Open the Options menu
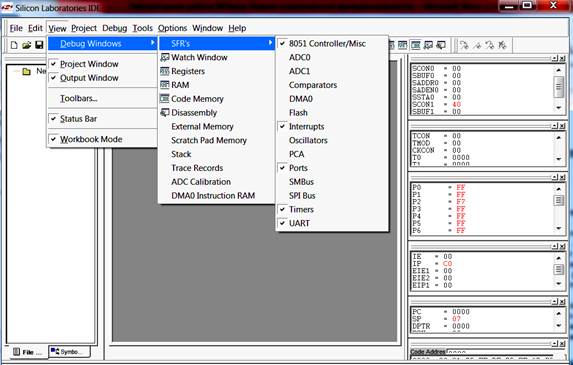The width and height of the screenshot is (573, 365). click(172, 28)
